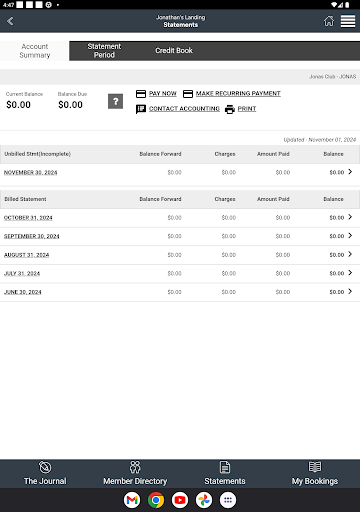The width and height of the screenshot is (360, 512).
Task: Click the contact accounting chat icon
Action: tap(141, 109)
